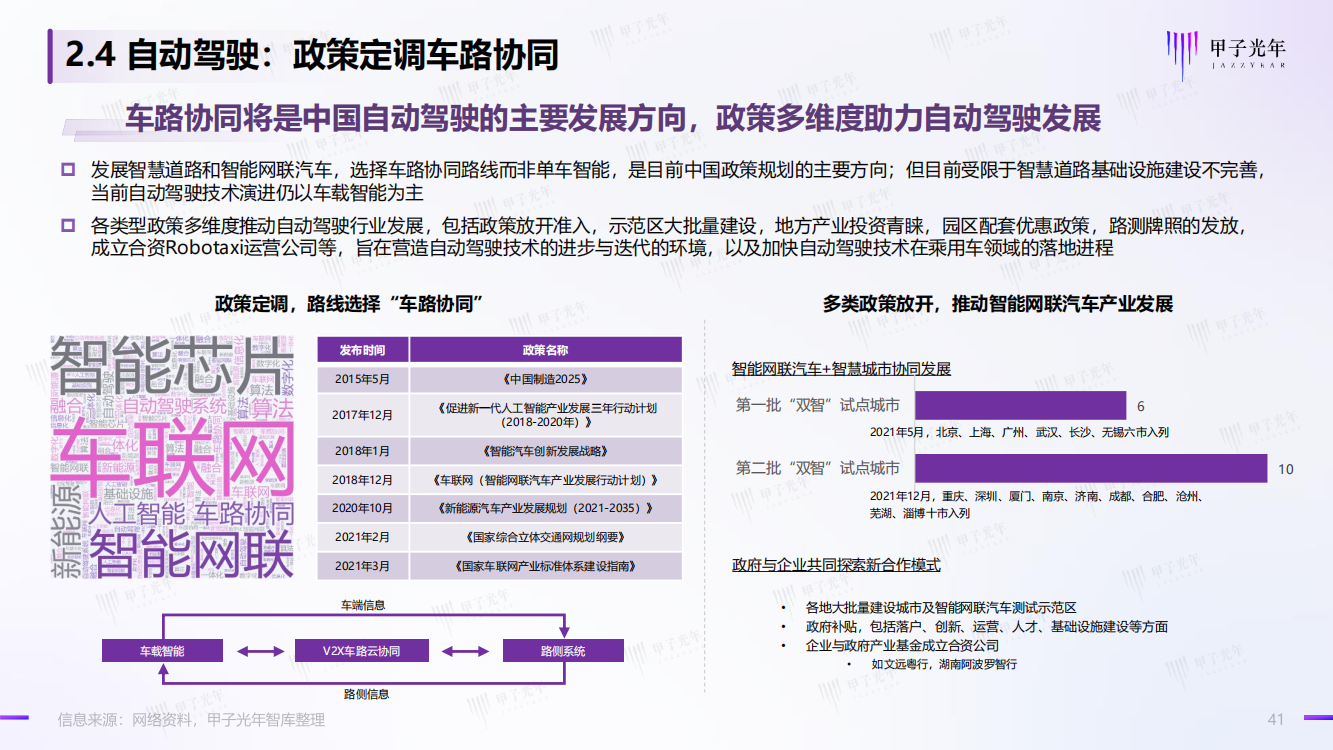
Task: Click the 促进新一代人工智能产业发展三年行动计划 cell
Action: (x=546, y=415)
